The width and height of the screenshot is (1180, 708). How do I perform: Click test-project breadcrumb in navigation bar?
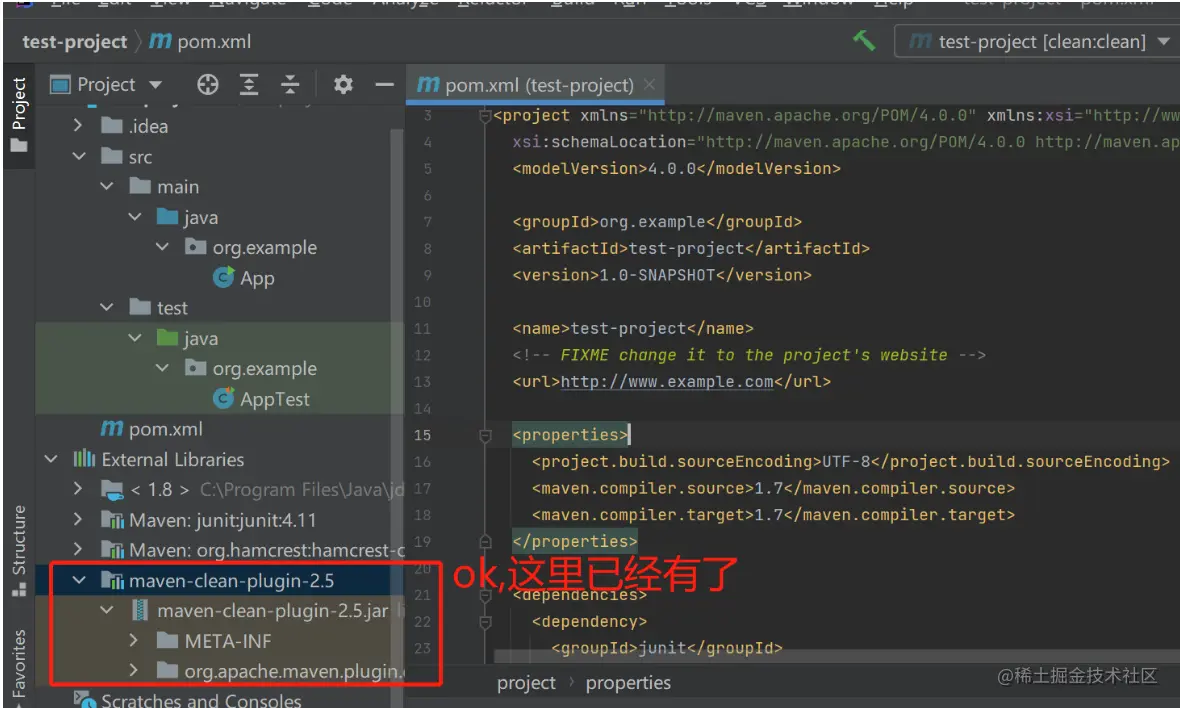(x=75, y=41)
